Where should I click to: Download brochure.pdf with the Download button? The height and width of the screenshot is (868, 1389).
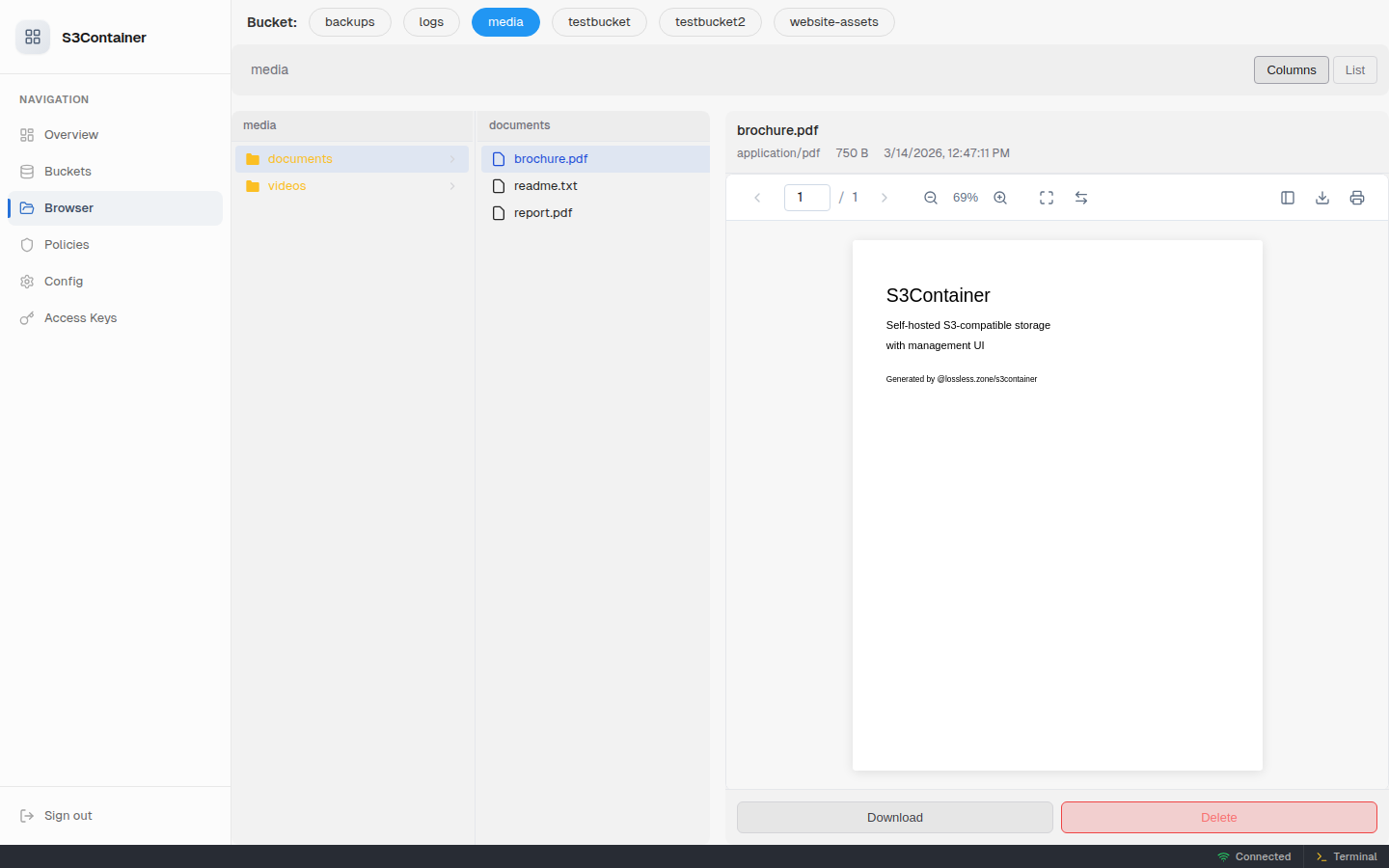pyautogui.click(x=894, y=817)
